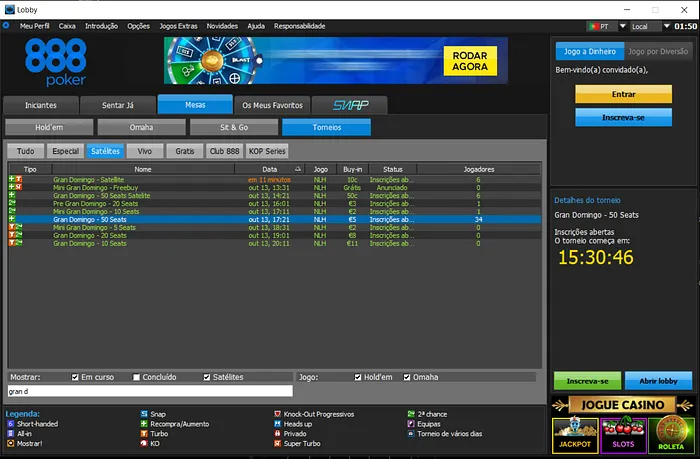Click Inscreva-se button below Entrar

pyautogui.click(x=623, y=117)
